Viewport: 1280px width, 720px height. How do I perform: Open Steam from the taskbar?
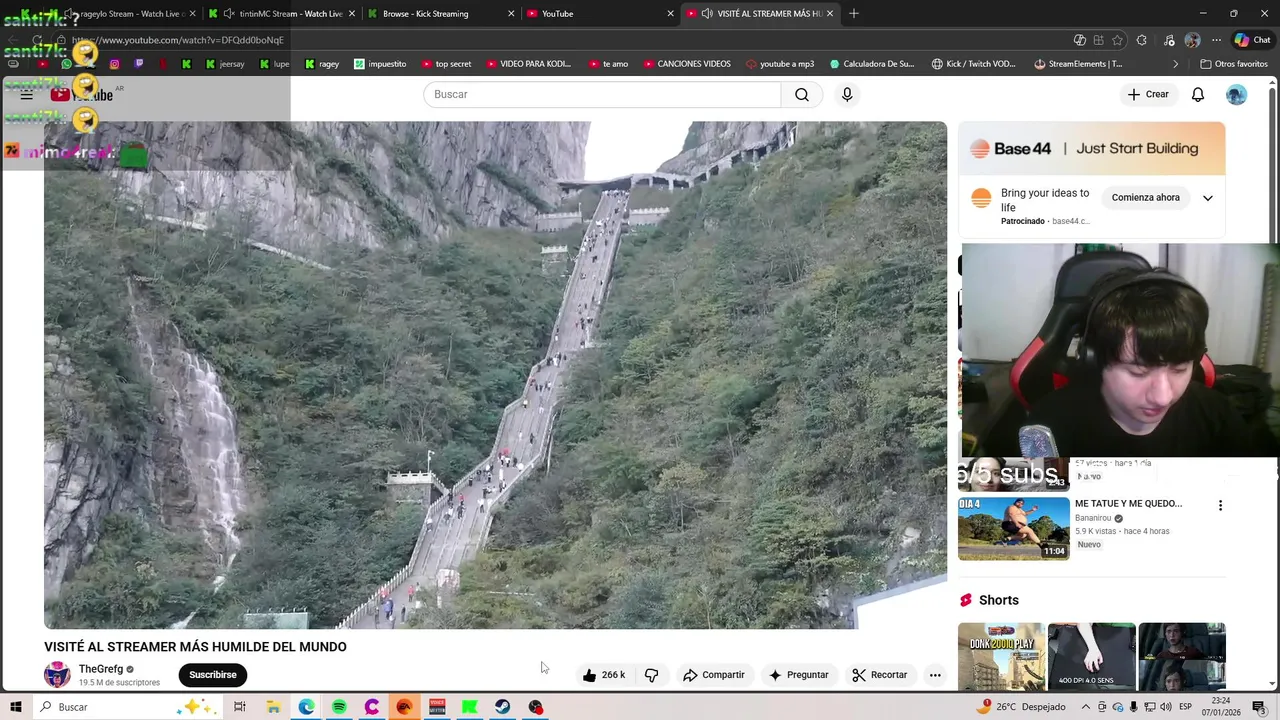click(502, 707)
